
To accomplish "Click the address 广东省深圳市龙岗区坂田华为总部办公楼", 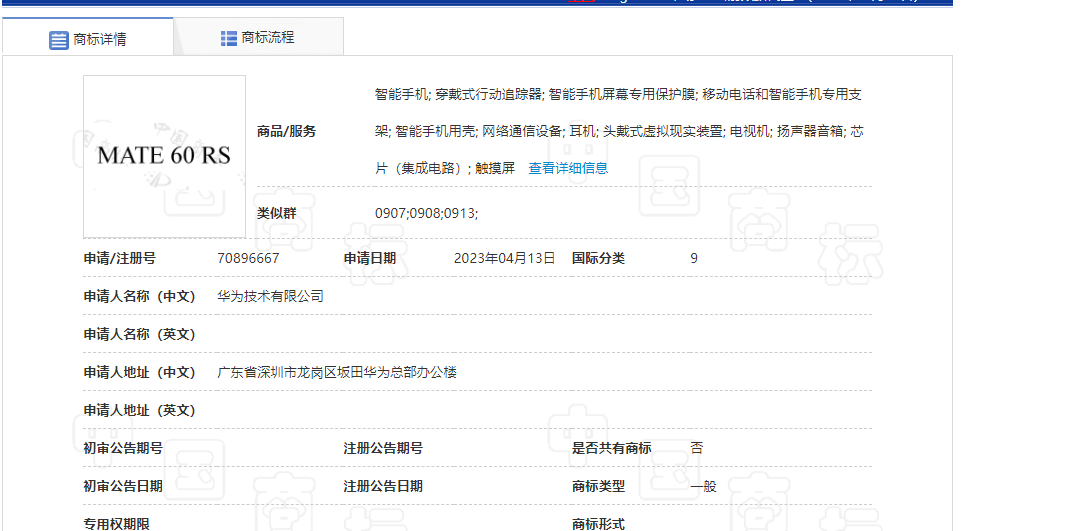I will [336, 372].
